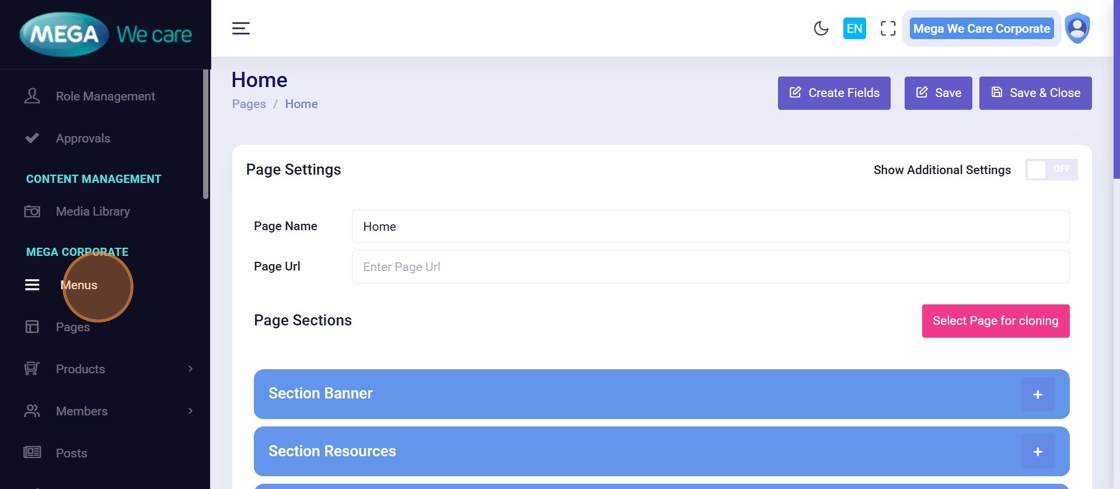Click the Members people icon in sidebar
Screen dimensions: 1120x489
coord(32,411)
